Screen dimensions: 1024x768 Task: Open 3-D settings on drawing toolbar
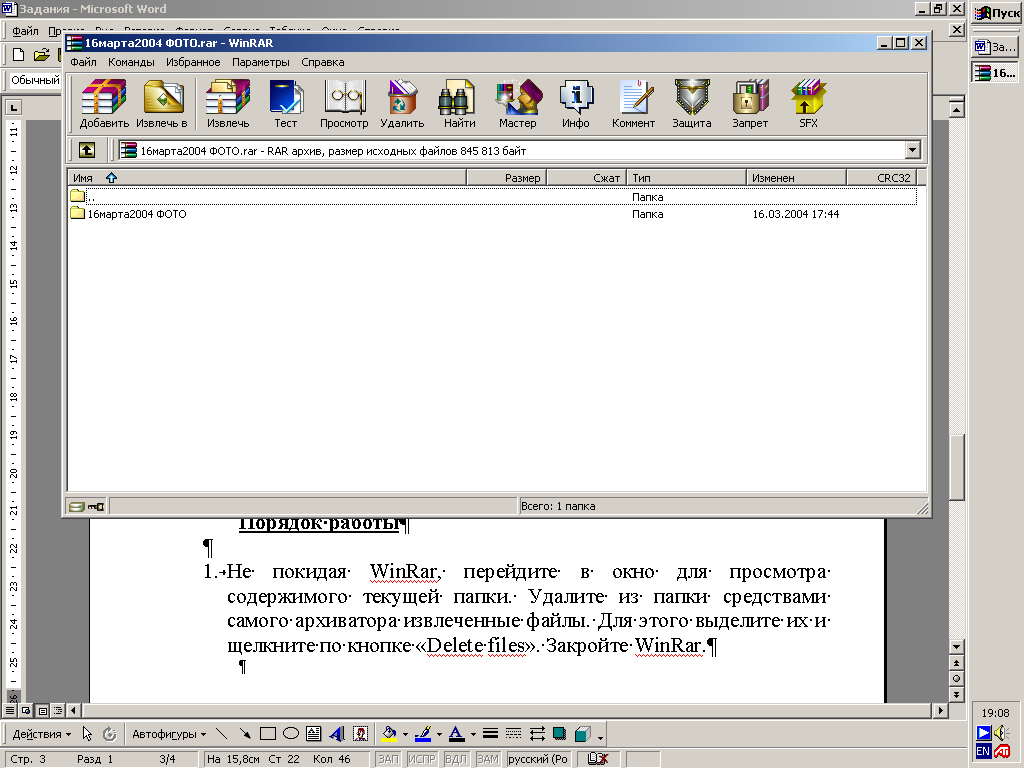coord(583,733)
